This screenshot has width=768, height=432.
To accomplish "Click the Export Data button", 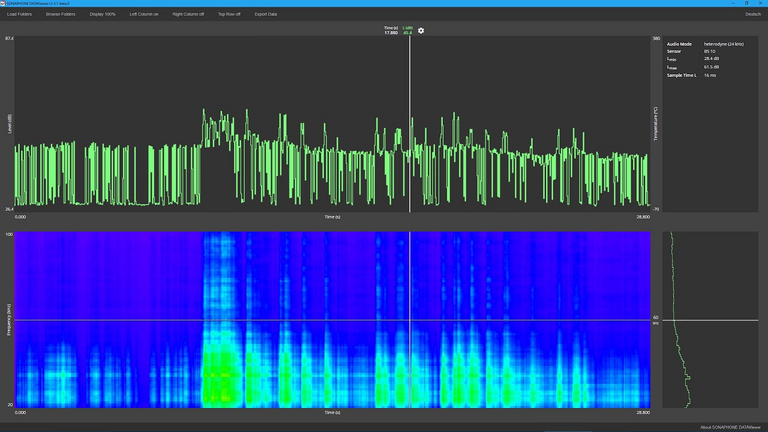I will click(266, 14).
